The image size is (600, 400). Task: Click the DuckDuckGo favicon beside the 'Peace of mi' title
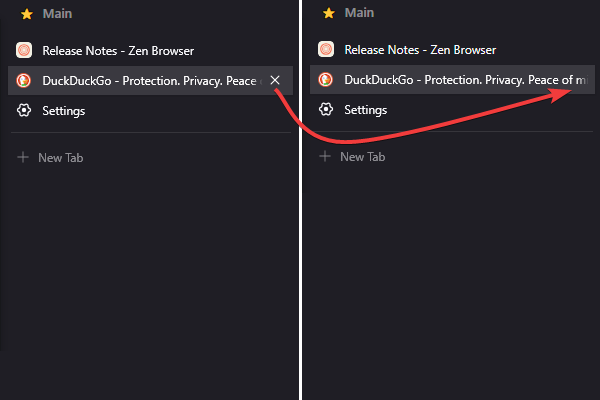(x=326, y=80)
